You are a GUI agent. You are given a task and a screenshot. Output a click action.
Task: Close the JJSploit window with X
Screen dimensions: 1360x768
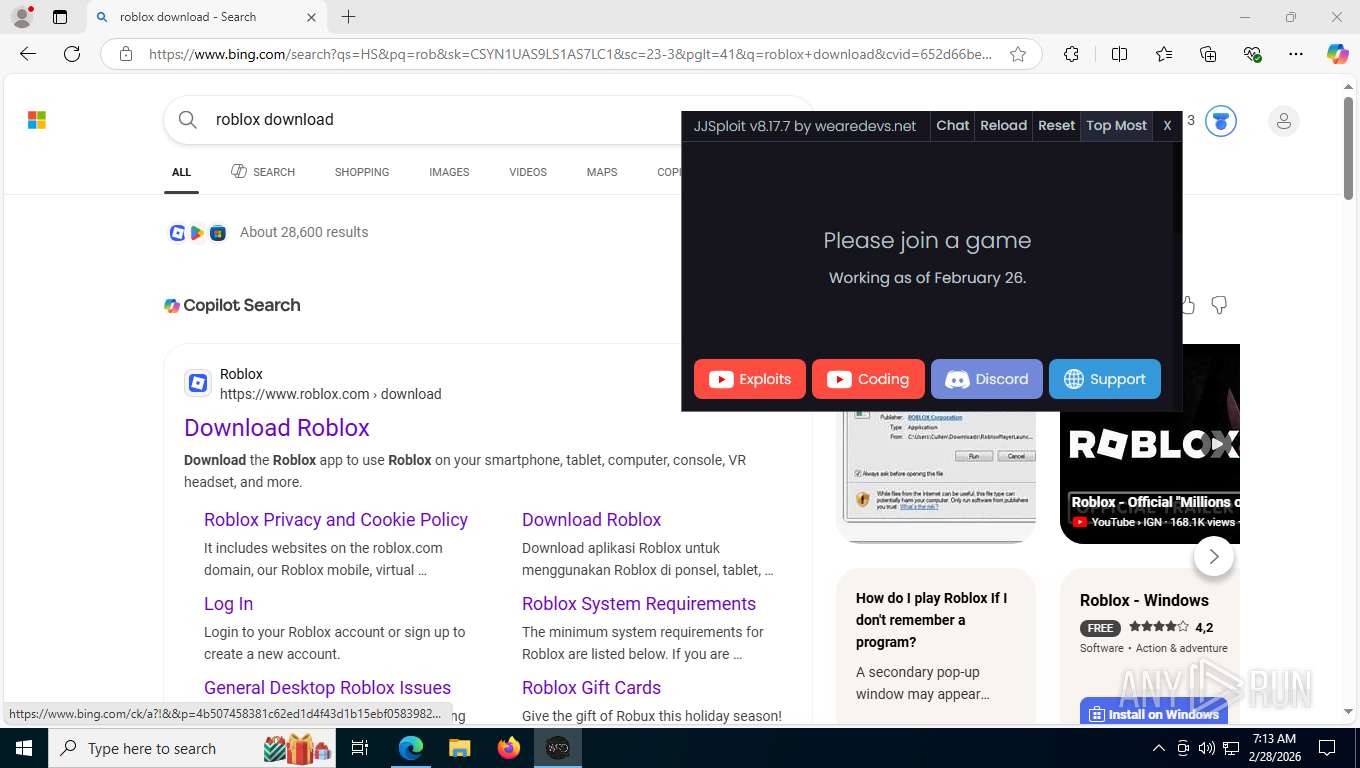1167,125
